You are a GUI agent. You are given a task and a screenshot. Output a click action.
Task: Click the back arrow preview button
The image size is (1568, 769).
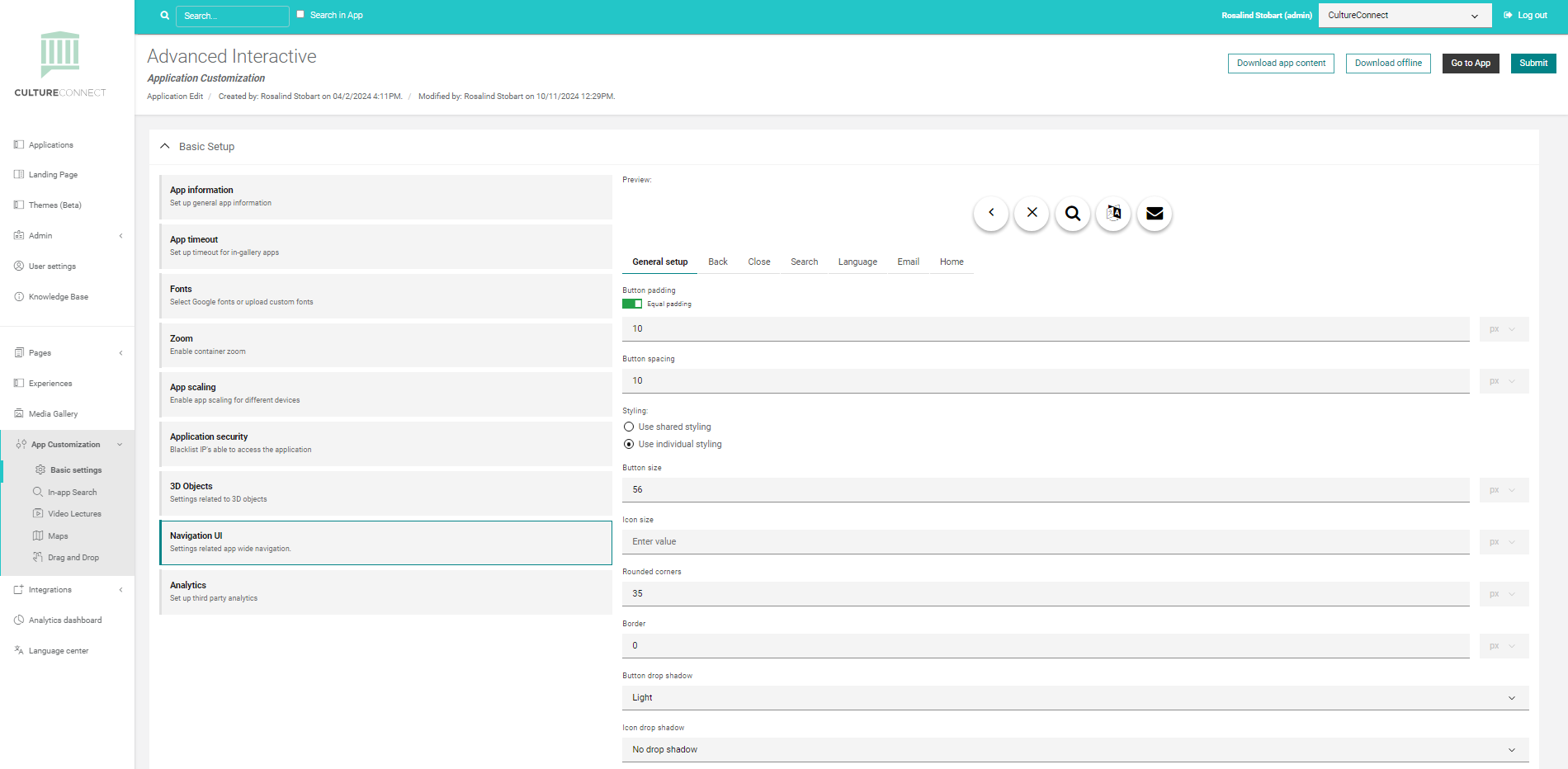[991, 213]
